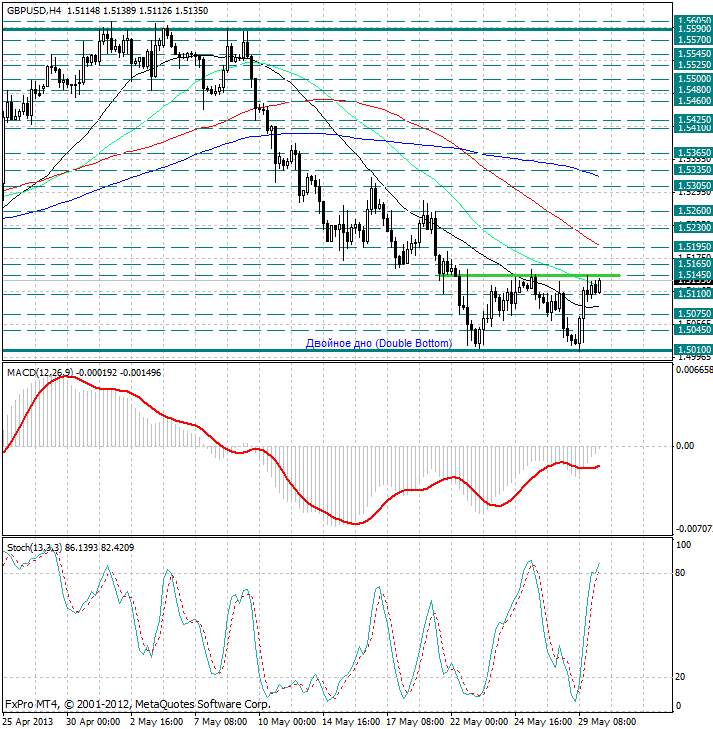Click the 30 Apr 00:00 time label
This screenshot has width=713, height=729.
pos(93,722)
